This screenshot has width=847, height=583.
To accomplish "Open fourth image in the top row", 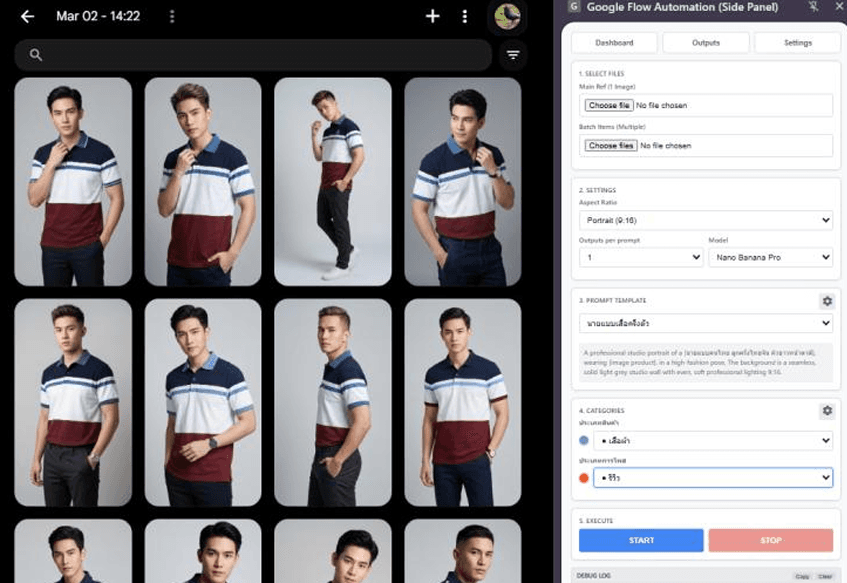I will tap(463, 182).
